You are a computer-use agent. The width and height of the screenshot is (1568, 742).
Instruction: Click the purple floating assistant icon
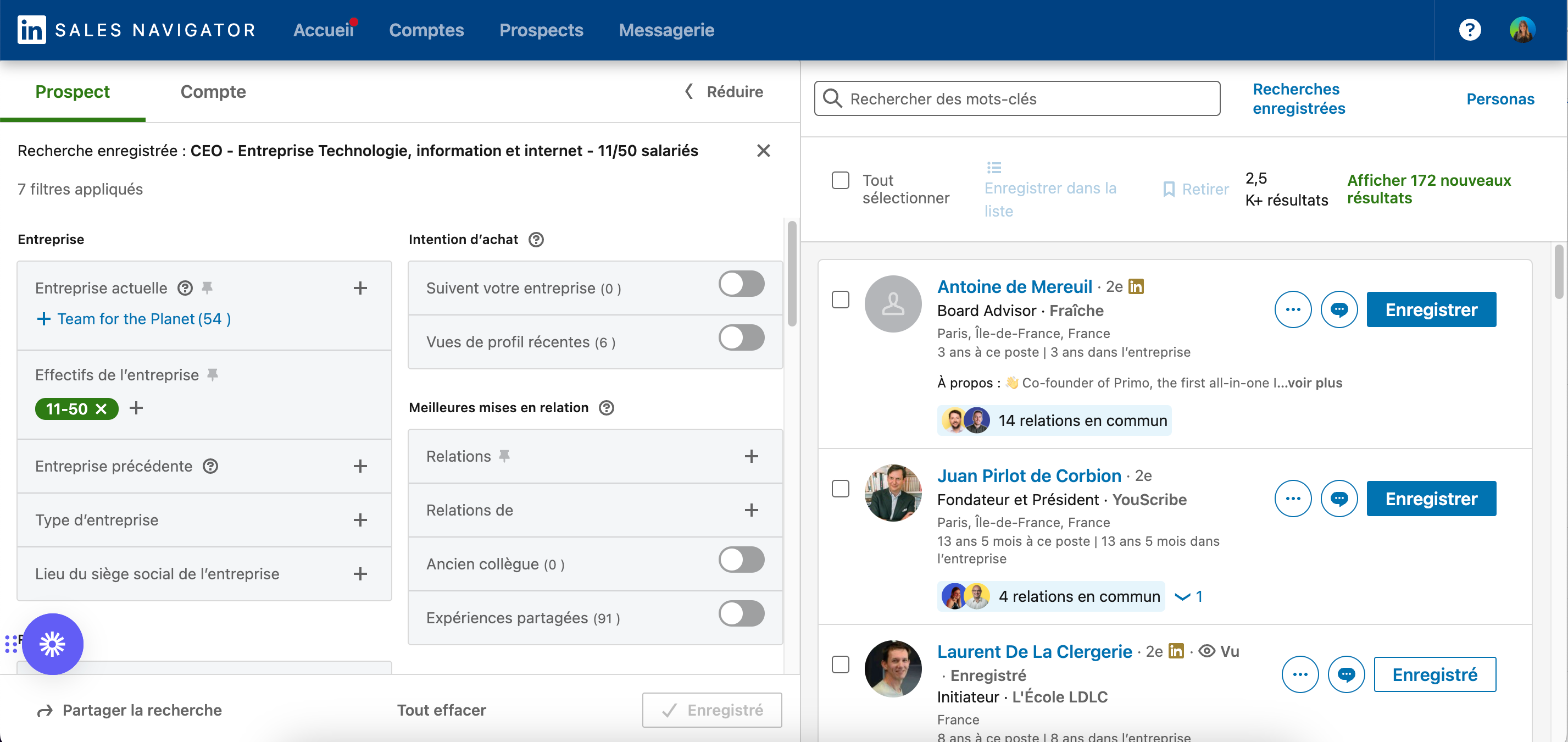coord(52,644)
